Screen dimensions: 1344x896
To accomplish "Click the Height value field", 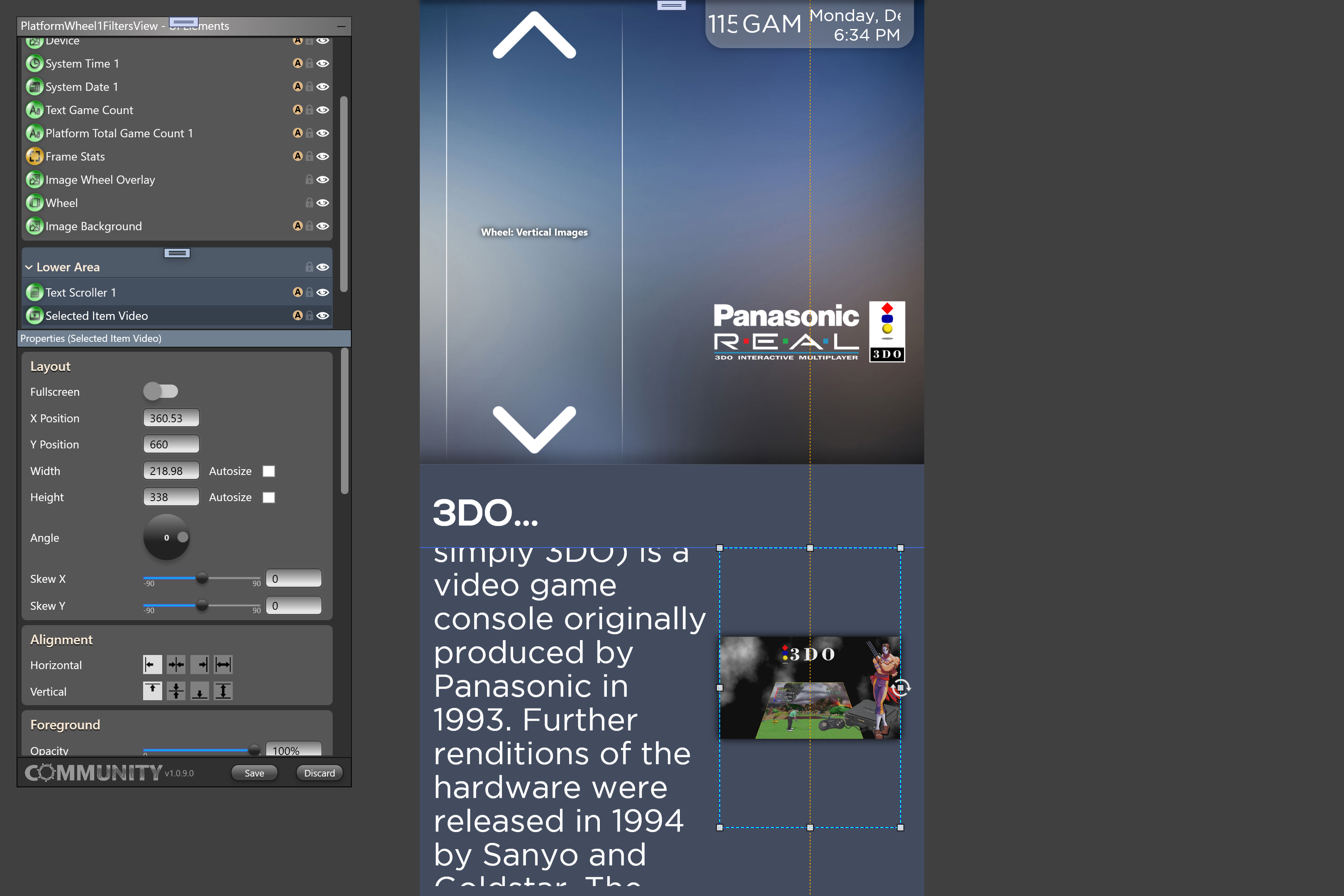I will click(x=171, y=497).
